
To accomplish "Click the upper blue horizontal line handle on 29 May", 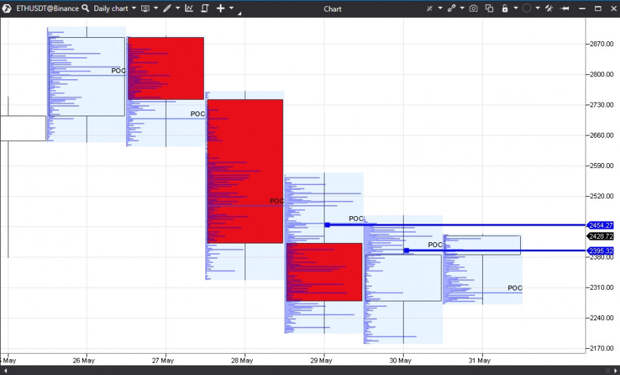I will click(327, 225).
